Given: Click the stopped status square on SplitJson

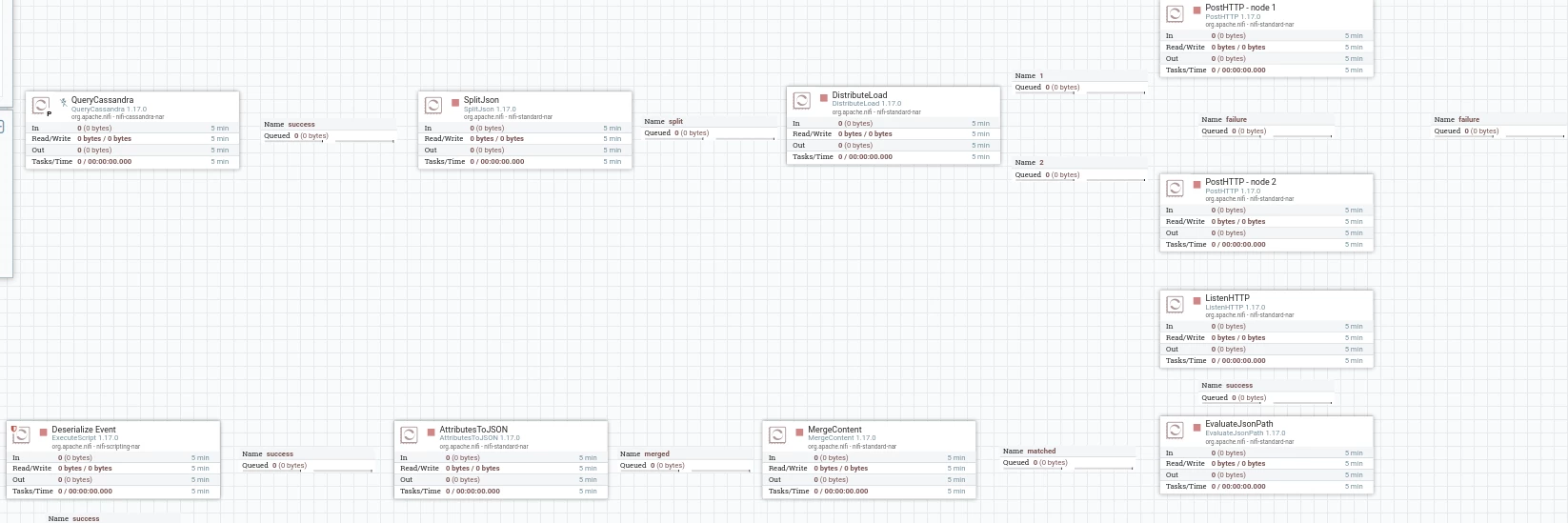Looking at the screenshot, I should (455, 102).
